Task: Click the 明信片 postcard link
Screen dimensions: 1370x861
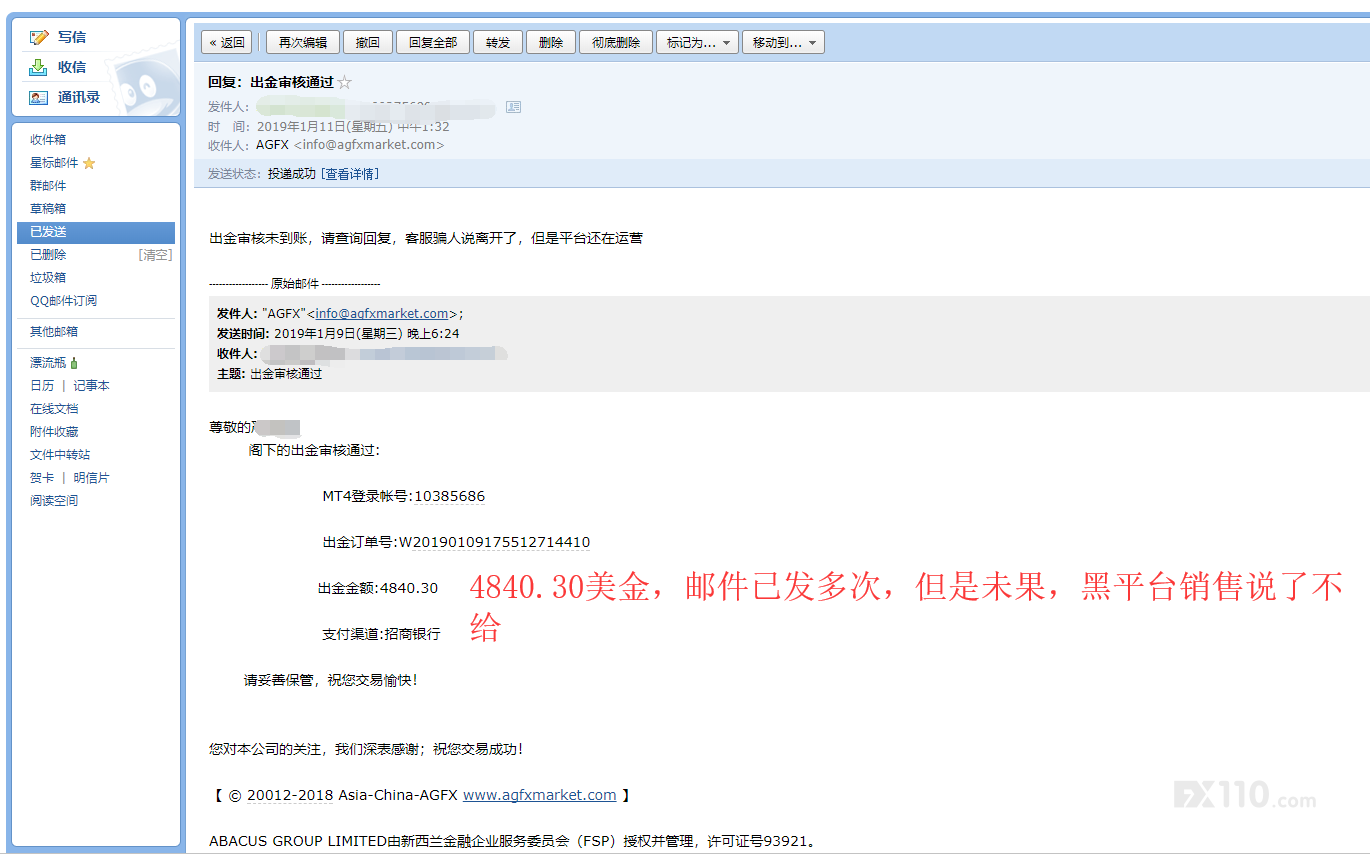Action: [91, 478]
